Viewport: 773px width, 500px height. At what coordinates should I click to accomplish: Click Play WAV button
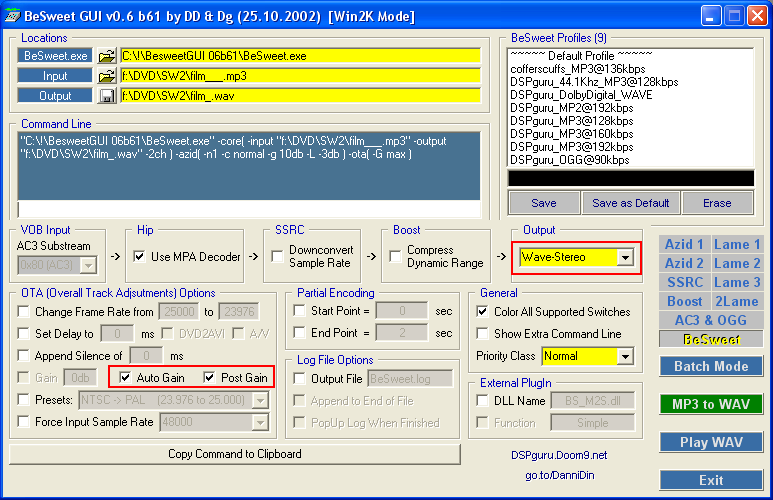[711, 442]
